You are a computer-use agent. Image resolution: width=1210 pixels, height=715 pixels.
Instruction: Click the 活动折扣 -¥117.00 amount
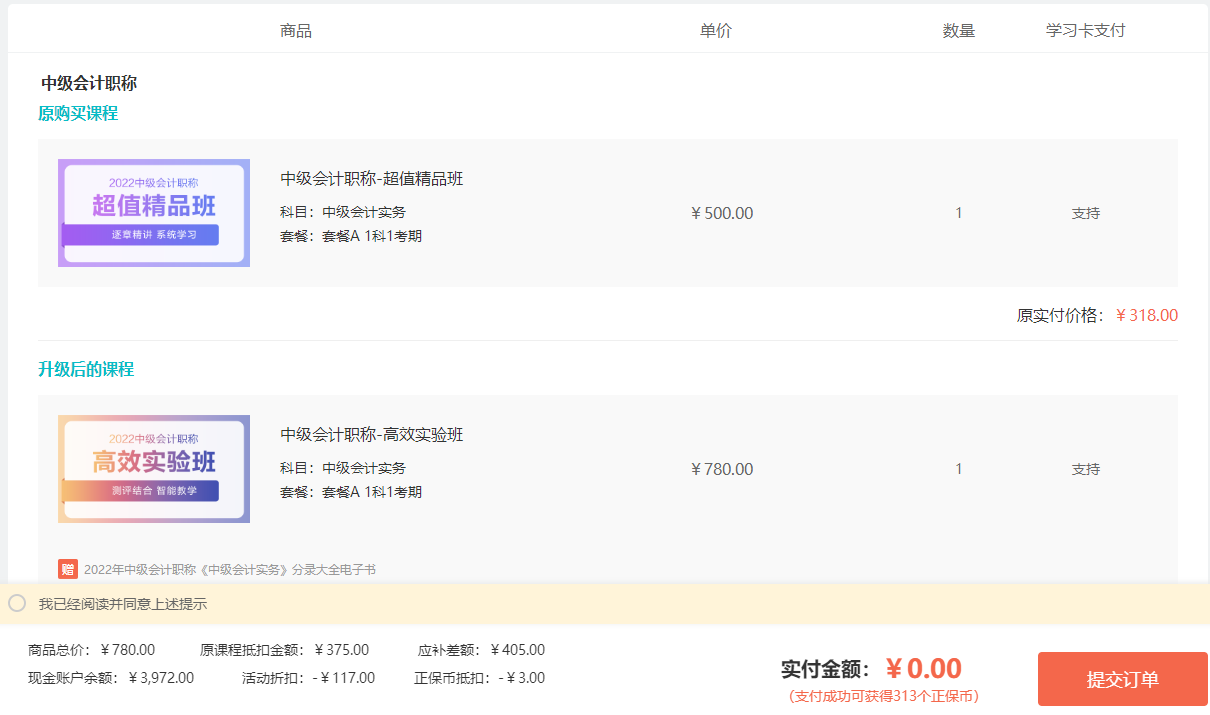343,678
